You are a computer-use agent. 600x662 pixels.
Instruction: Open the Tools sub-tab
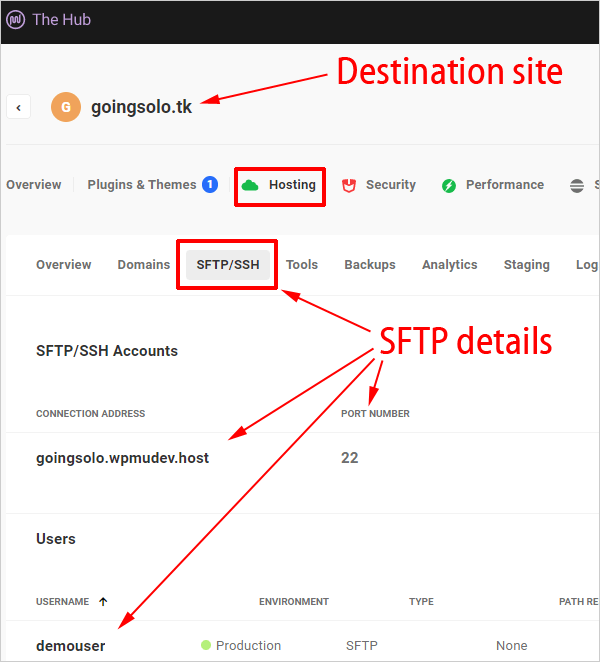point(302,264)
